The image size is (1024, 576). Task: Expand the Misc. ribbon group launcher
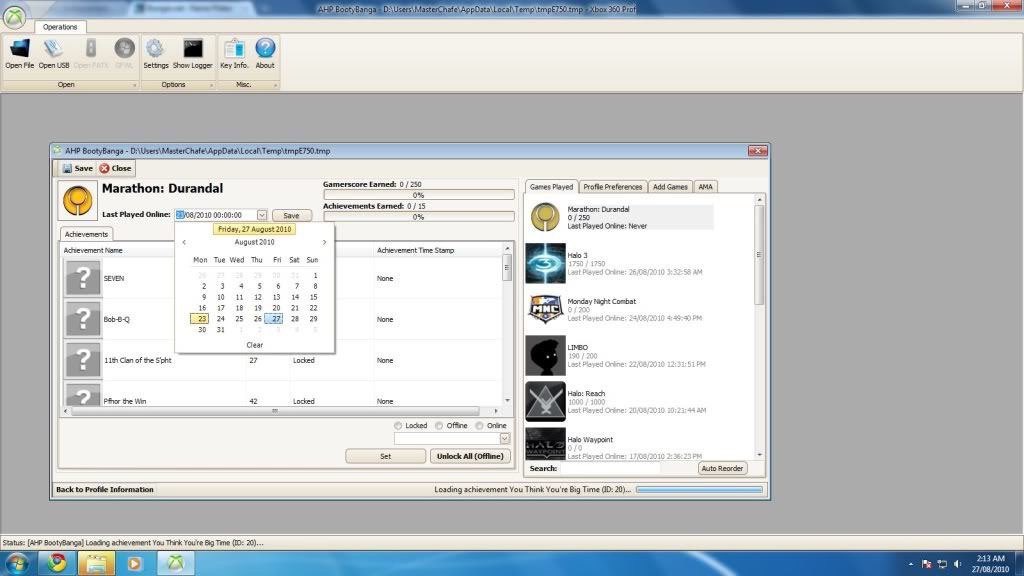pos(275,86)
